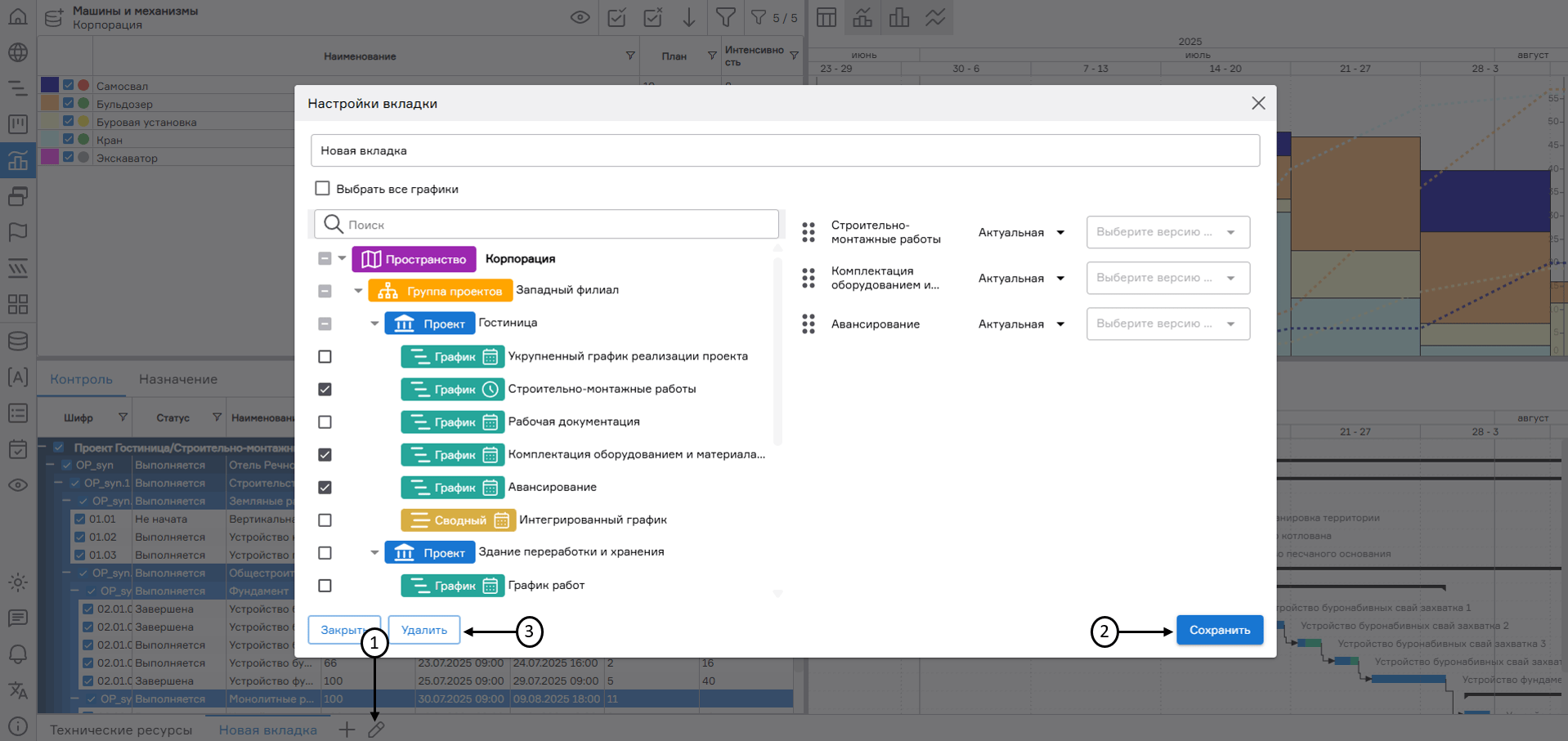Uncheck the Строительно-монтажные работы schedule checkbox
The image size is (1568, 741).
(325, 389)
